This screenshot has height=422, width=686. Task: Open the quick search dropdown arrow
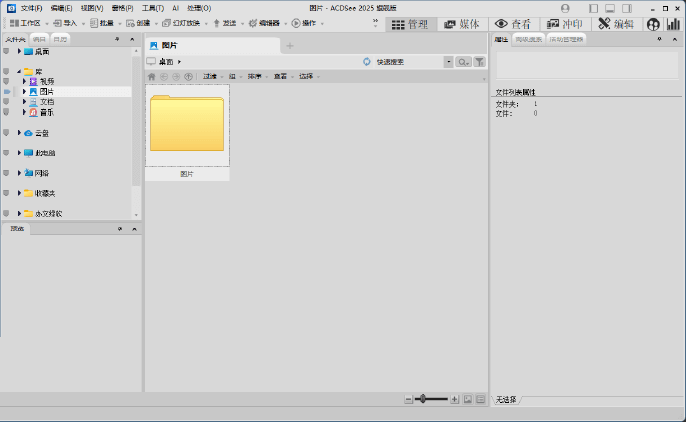(x=448, y=62)
